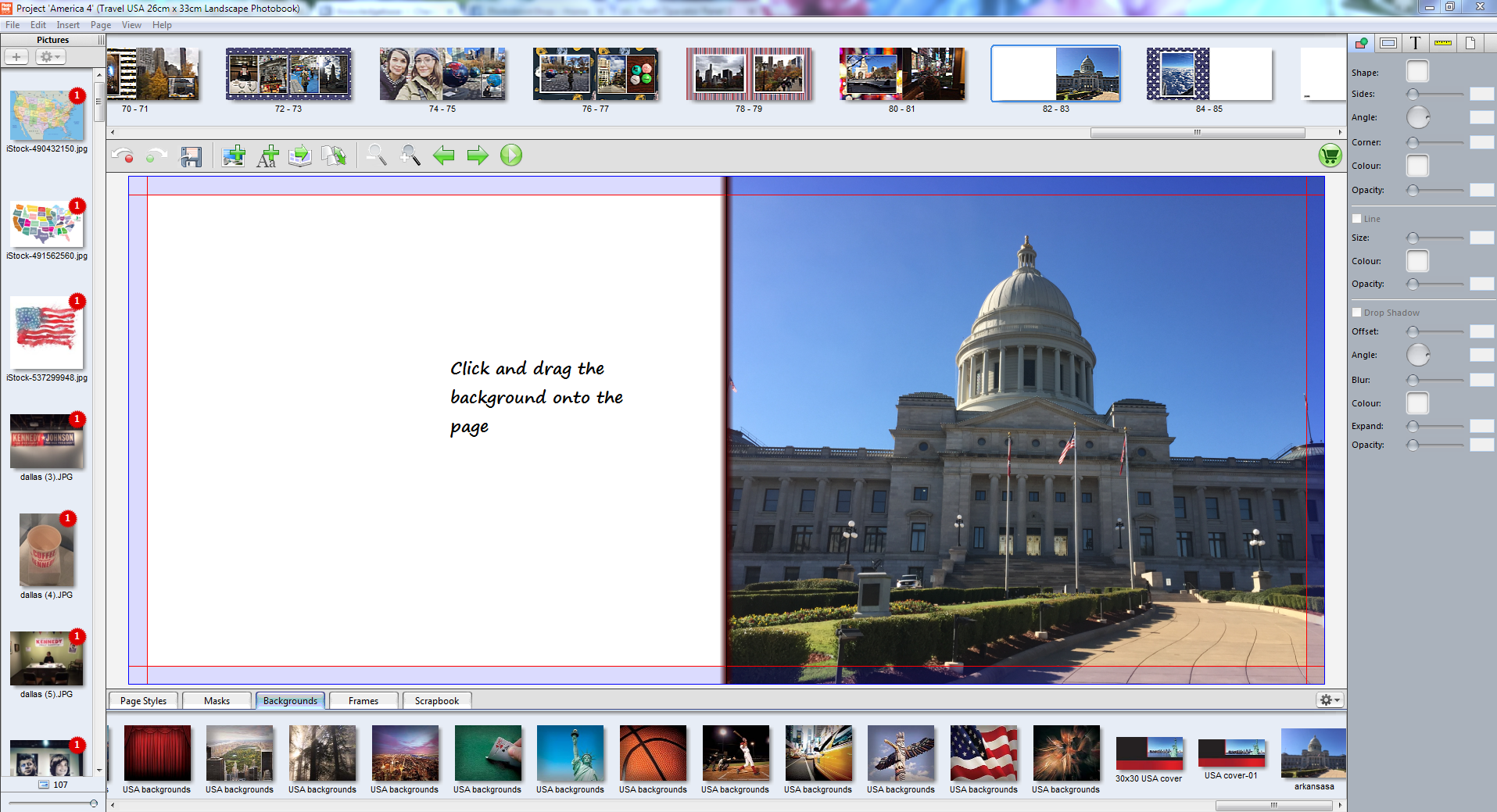Screen dimensions: 1497x812
Task: Select the pages 74 - 75 spread thumbnail
Action: 442,75
